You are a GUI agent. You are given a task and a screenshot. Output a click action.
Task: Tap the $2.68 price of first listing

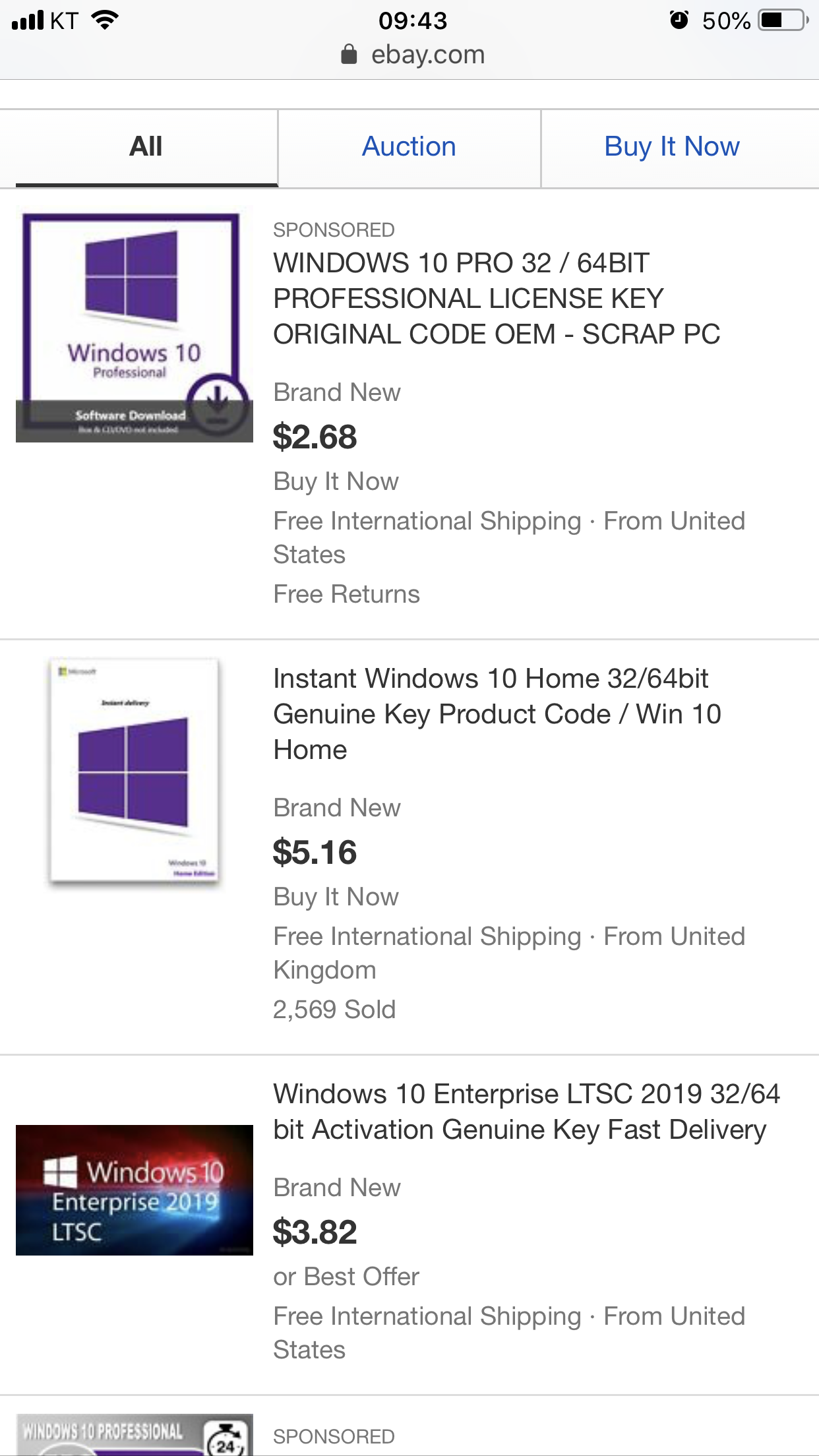(x=315, y=437)
